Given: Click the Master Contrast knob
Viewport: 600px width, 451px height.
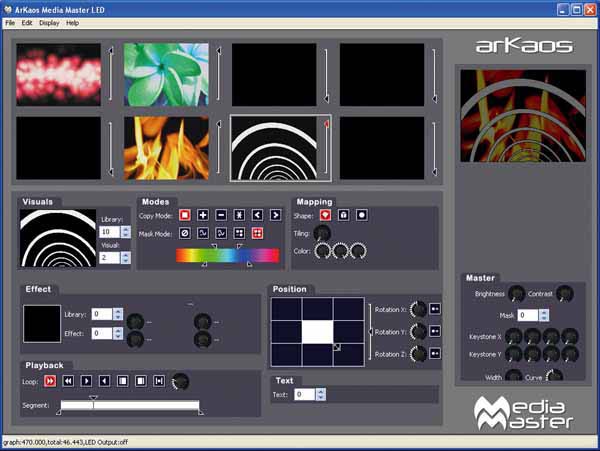Looking at the screenshot, I should click(565, 294).
